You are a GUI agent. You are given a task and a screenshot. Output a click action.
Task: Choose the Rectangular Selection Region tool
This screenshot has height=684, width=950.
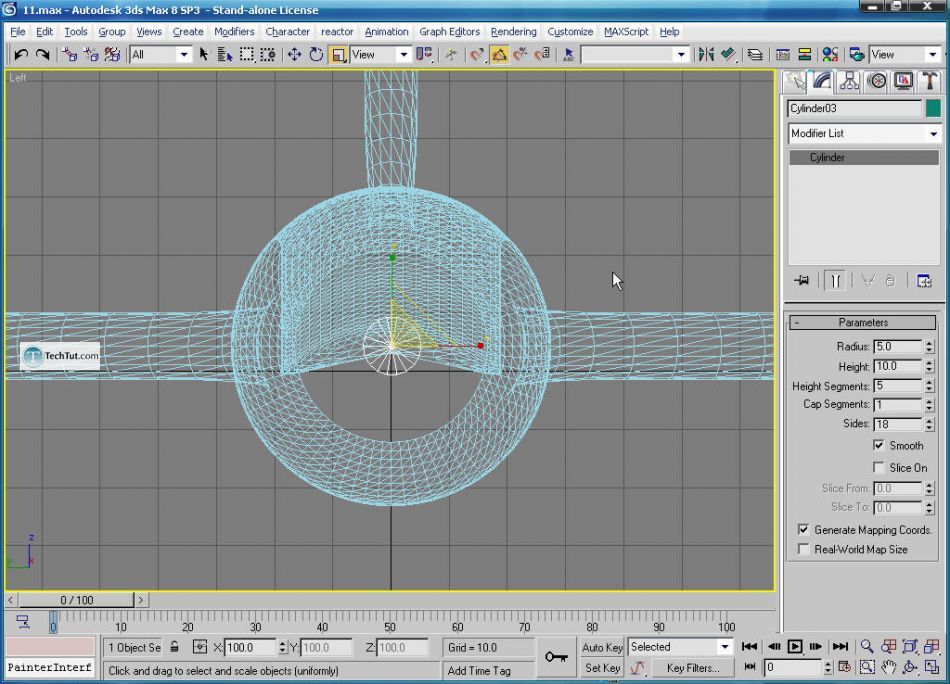coord(247,55)
